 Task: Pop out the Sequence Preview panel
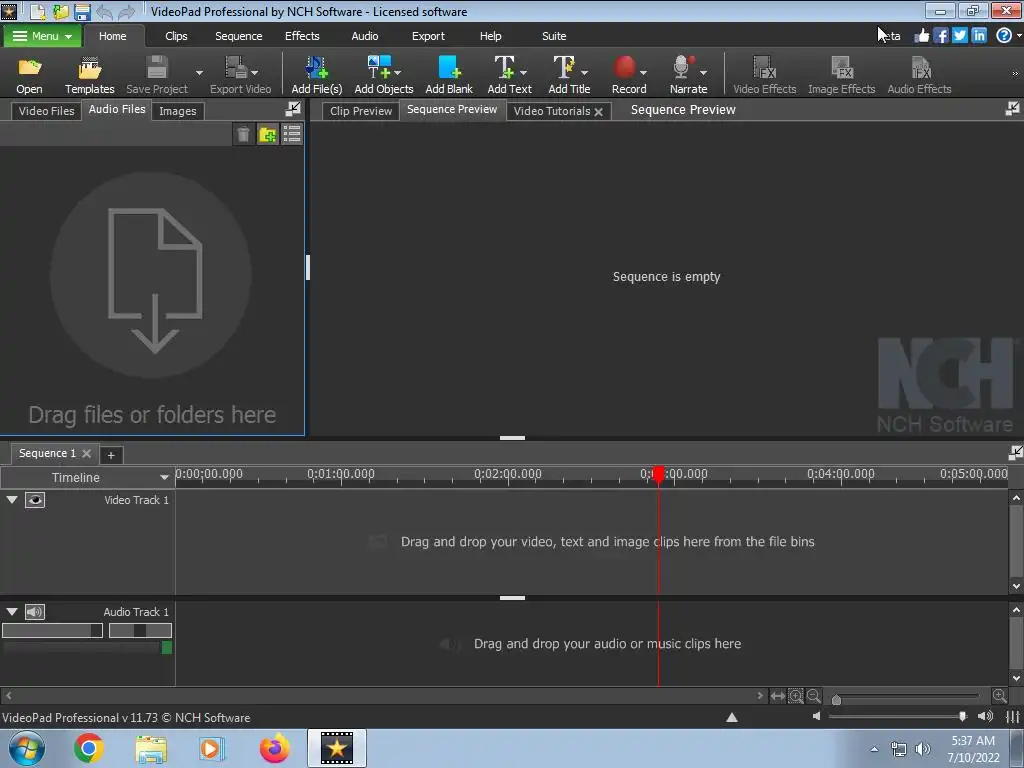pos(1012,109)
